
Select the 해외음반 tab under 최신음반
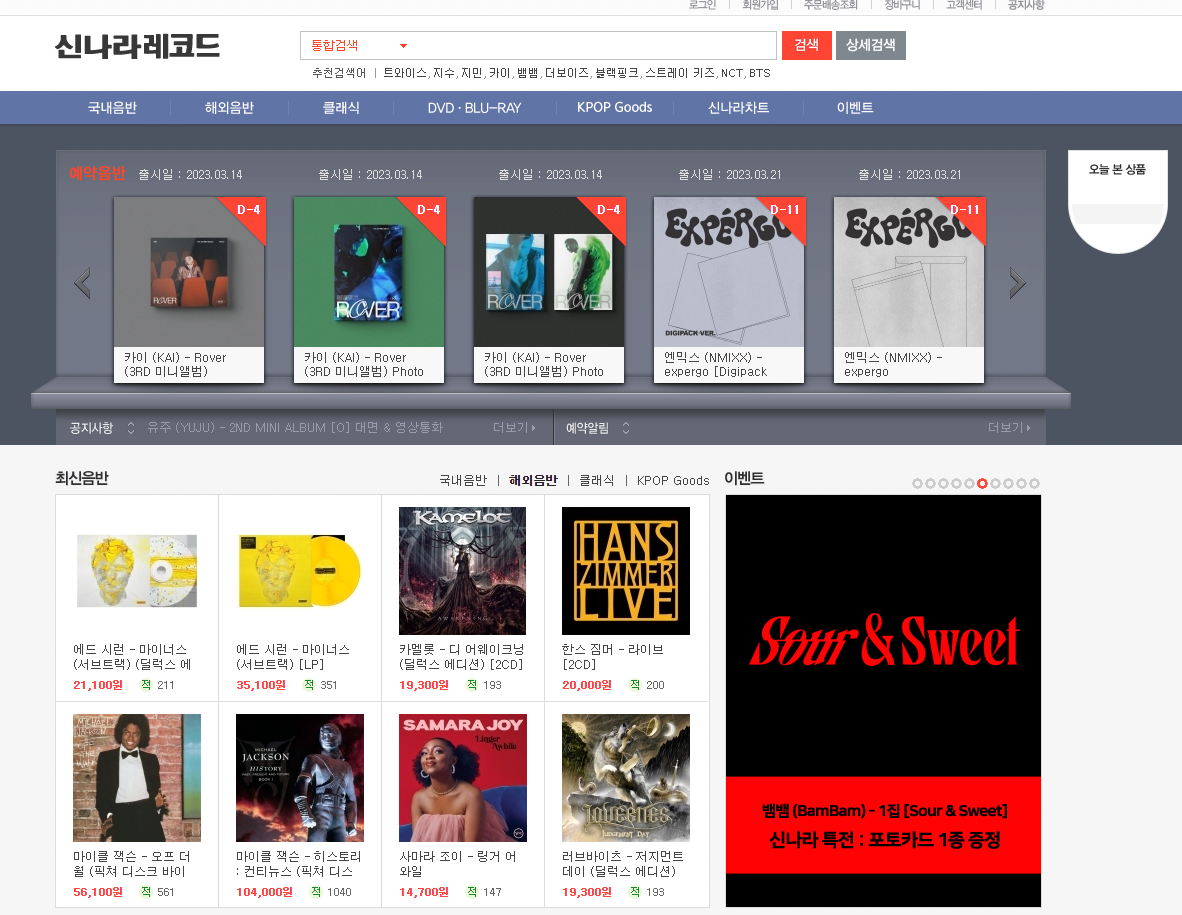click(x=533, y=480)
